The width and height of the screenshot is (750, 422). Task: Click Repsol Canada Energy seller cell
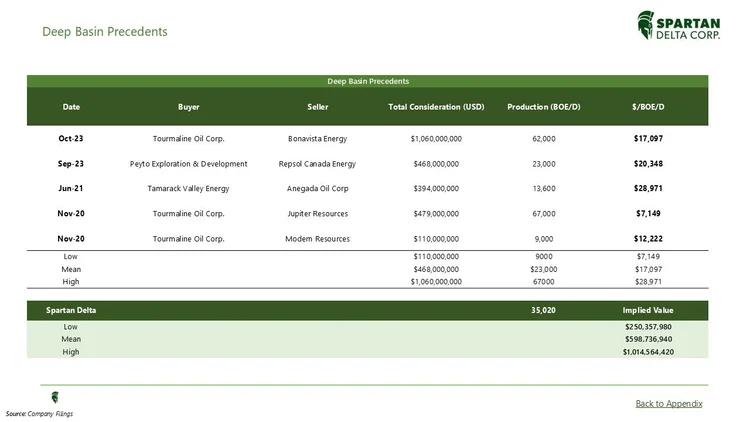pyautogui.click(x=318, y=164)
